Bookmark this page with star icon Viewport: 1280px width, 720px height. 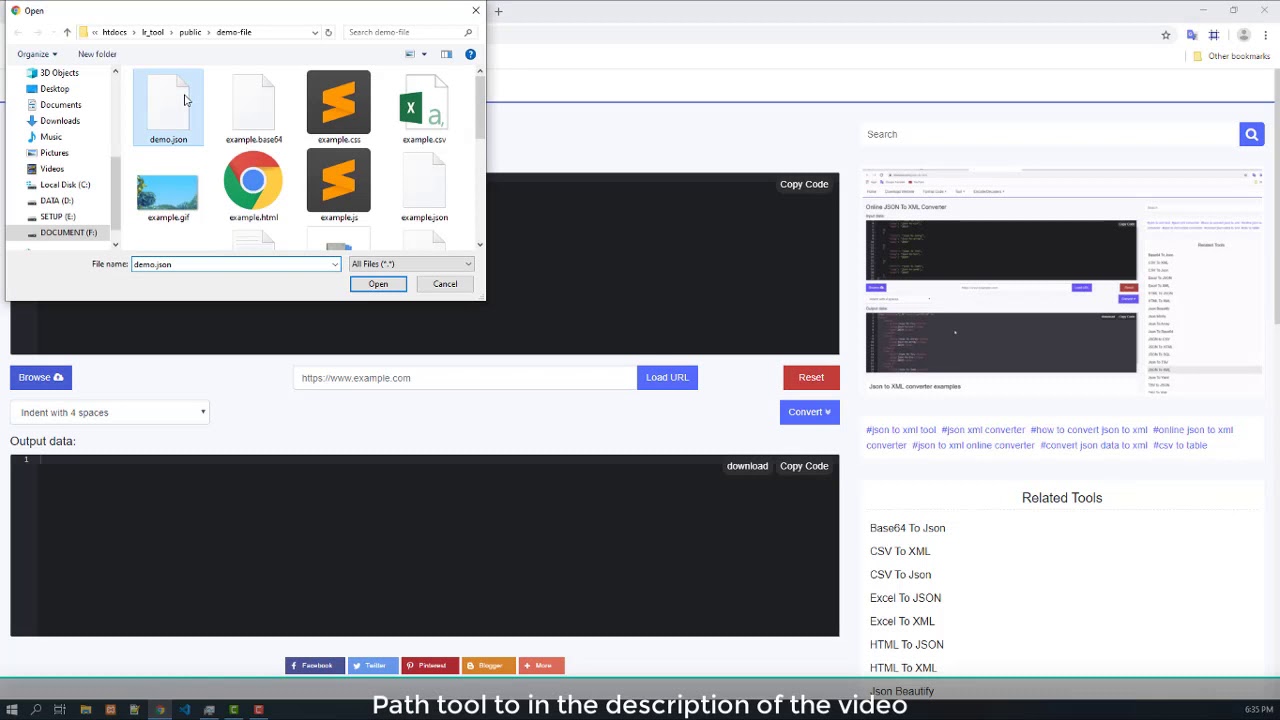pyautogui.click(x=1166, y=35)
